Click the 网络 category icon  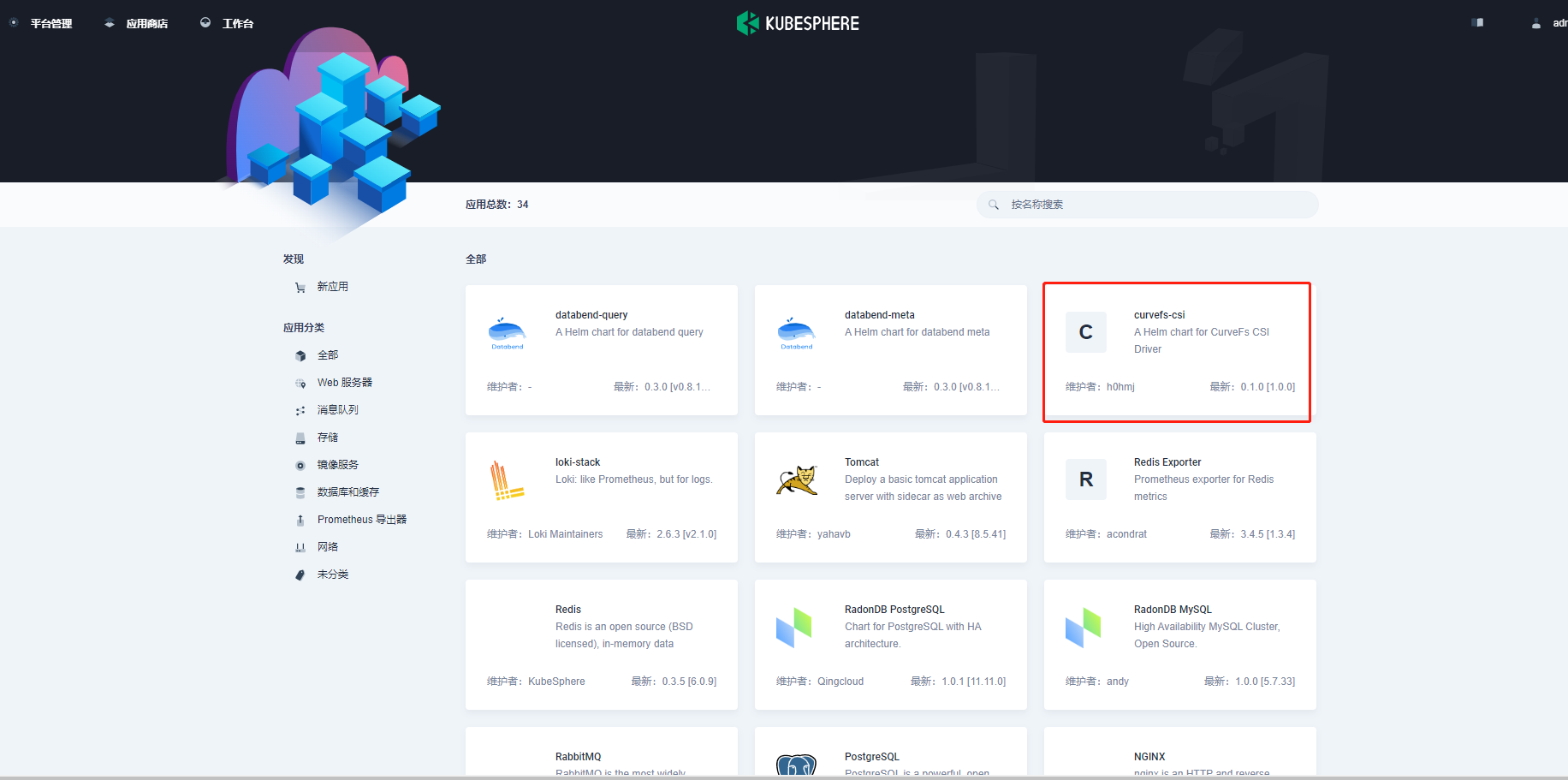300,548
